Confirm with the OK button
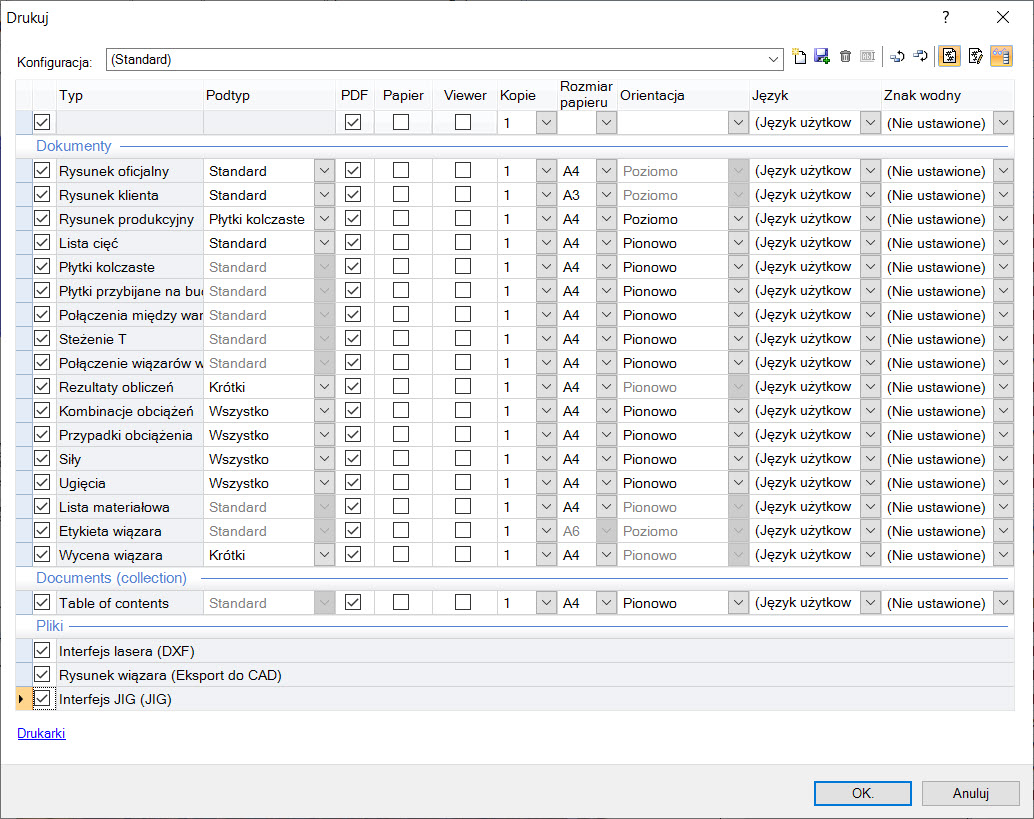 click(x=863, y=793)
